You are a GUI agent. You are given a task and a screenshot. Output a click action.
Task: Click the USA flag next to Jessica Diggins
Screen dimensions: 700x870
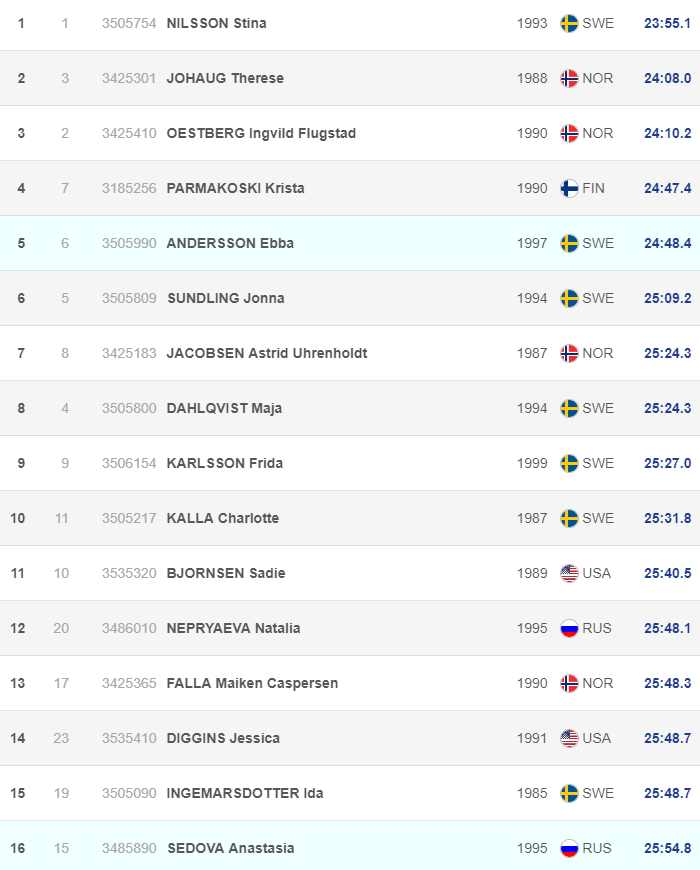(569, 738)
